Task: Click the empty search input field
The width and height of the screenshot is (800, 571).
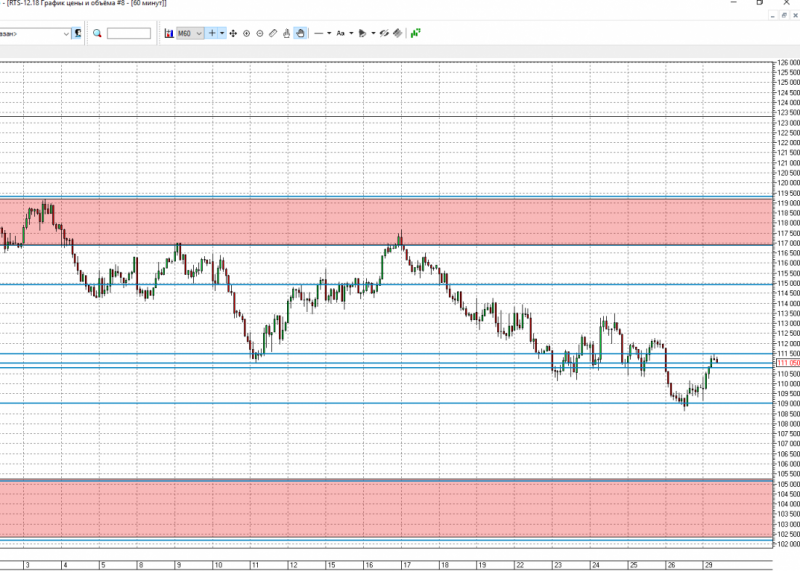Action: click(x=129, y=34)
